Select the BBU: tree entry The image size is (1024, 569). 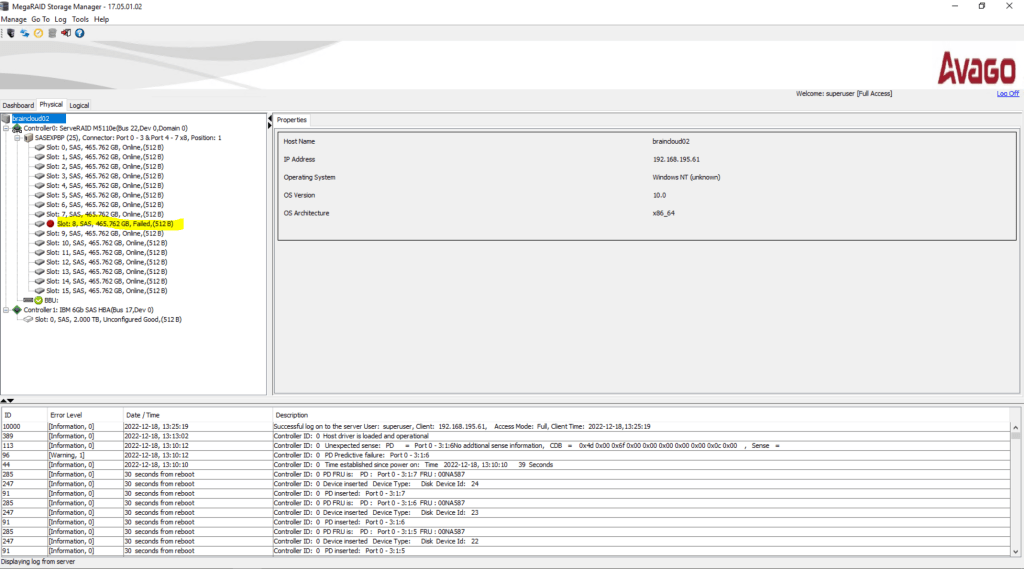tap(51, 301)
